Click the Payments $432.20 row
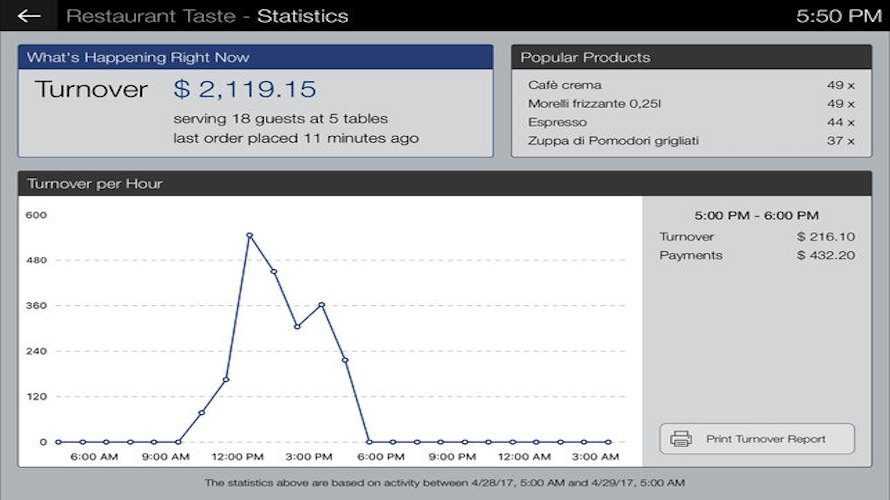The width and height of the screenshot is (890, 500). tap(756, 256)
